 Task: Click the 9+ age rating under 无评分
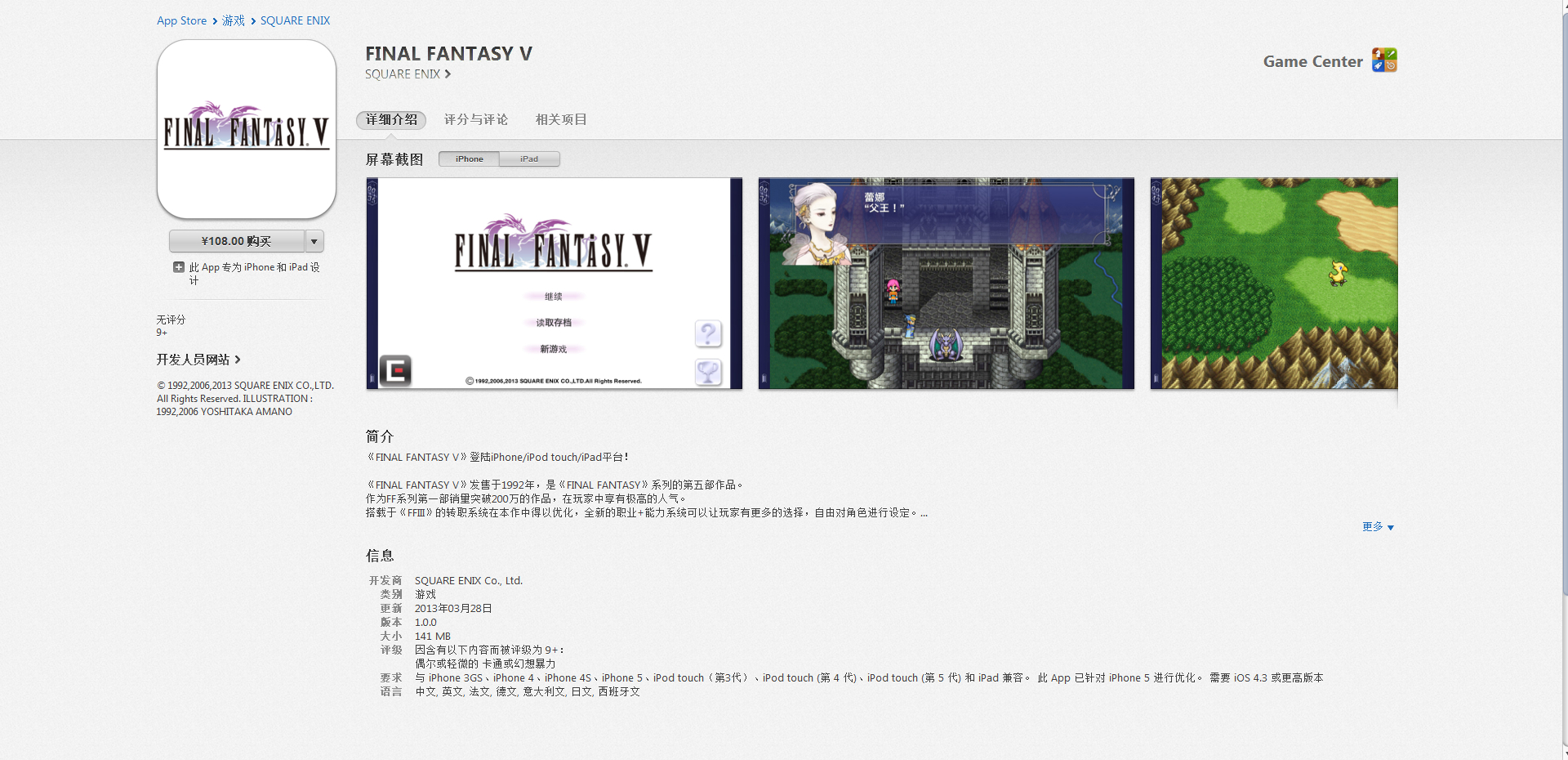(162, 333)
